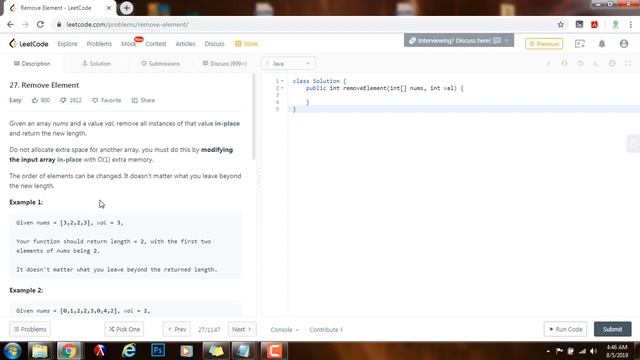
Task: Toggle fullscreen editor icon
Action: [x=628, y=64]
